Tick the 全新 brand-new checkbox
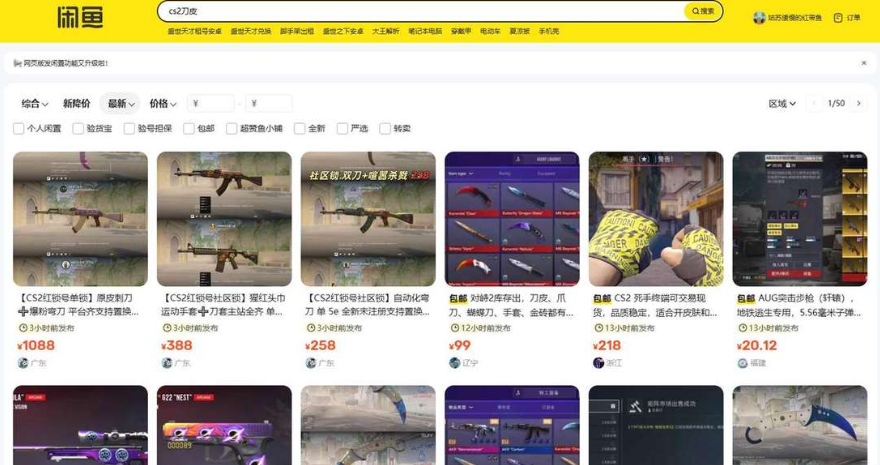The width and height of the screenshot is (880, 465). (300, 128)
